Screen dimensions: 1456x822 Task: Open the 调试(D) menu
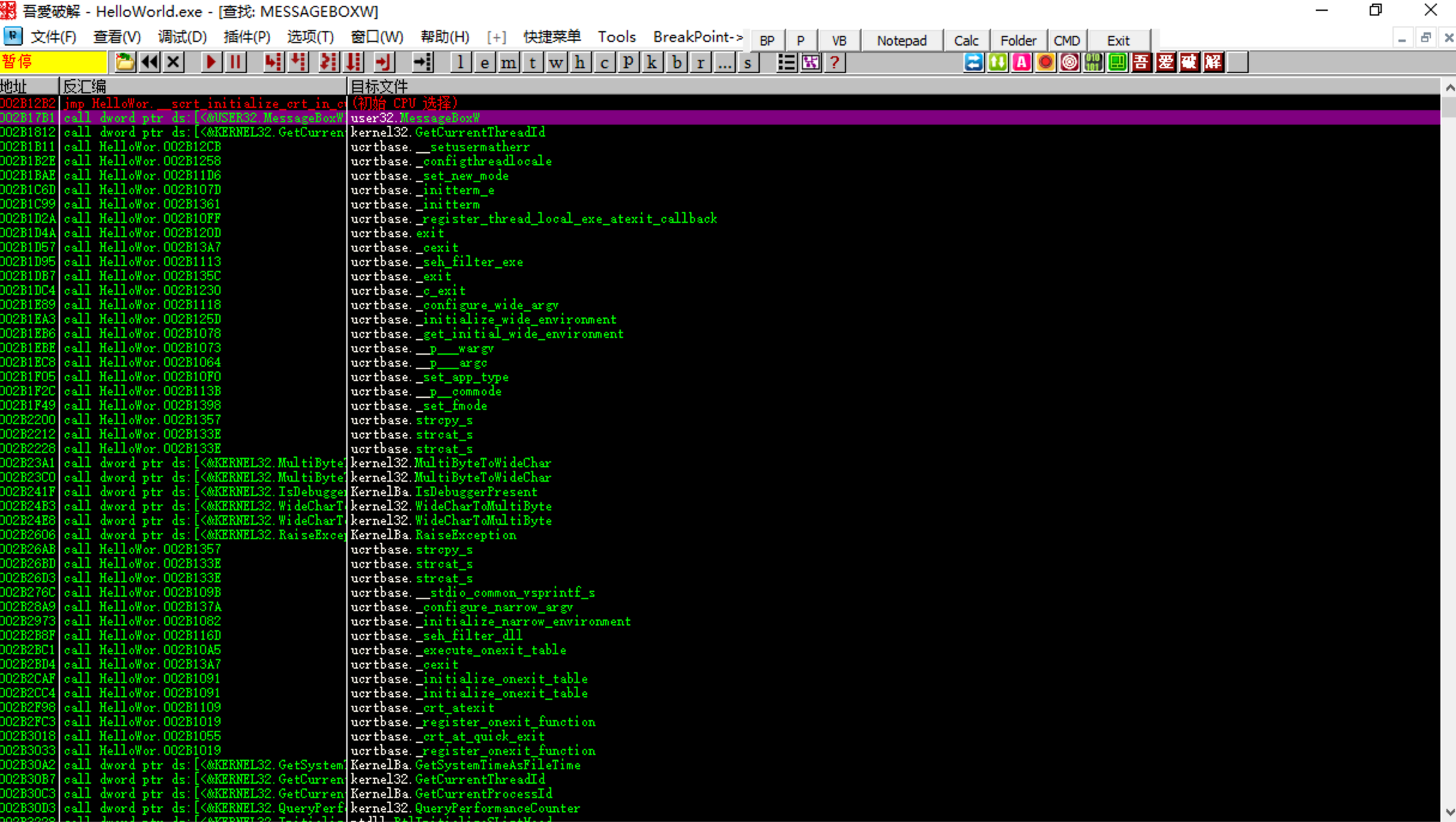182,37
